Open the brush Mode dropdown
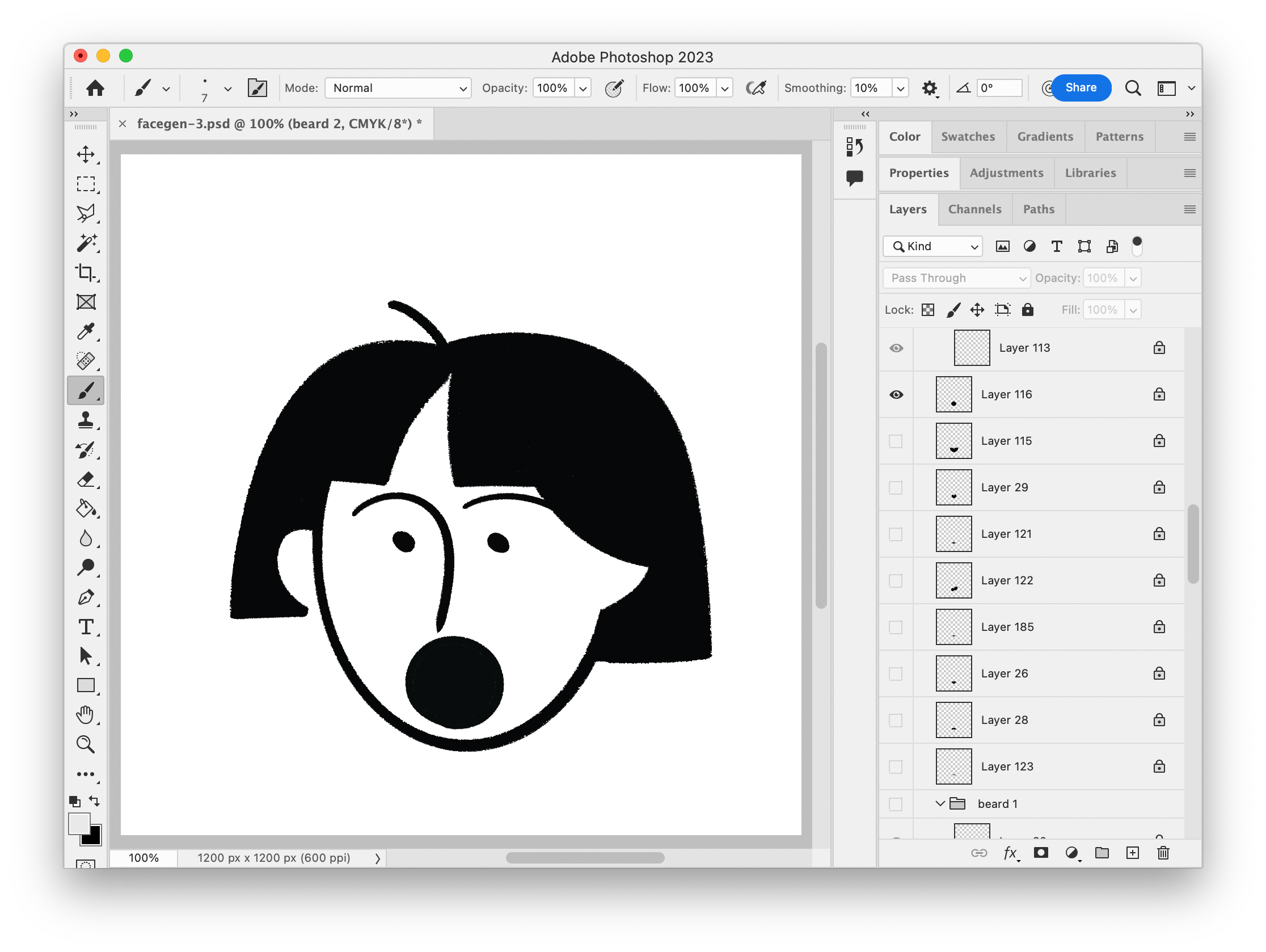 click(398, 88)
